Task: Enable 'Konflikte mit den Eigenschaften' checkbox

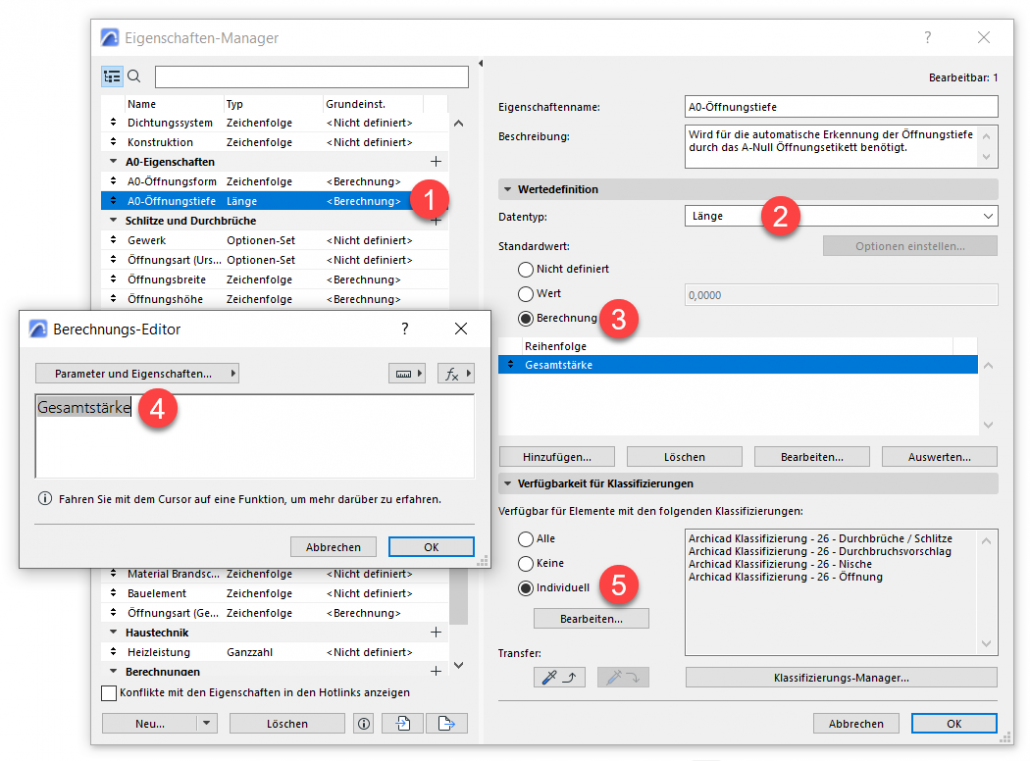Action: 109,692
